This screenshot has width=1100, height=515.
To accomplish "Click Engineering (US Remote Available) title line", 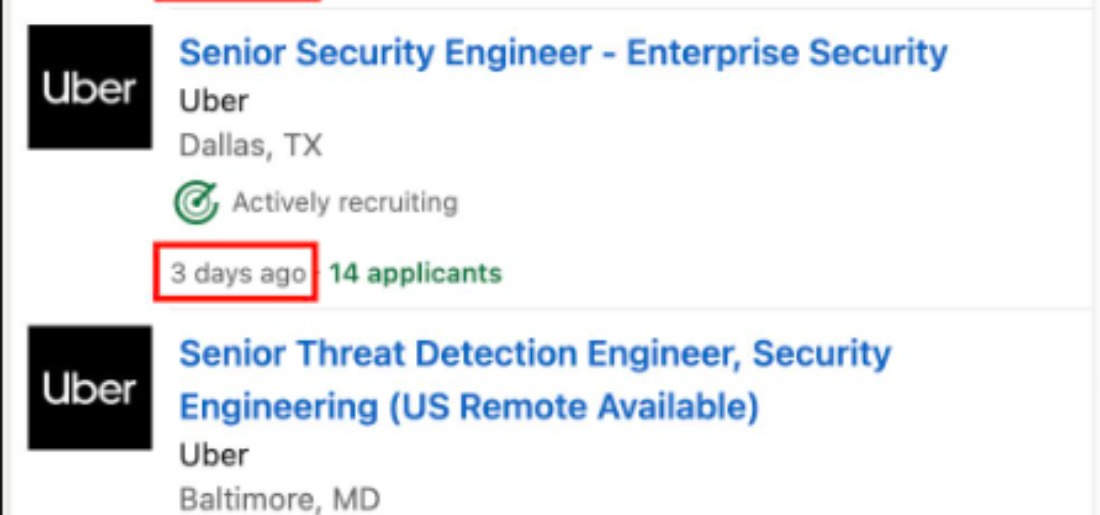I will pyautogui.click(x=469, y=407).
